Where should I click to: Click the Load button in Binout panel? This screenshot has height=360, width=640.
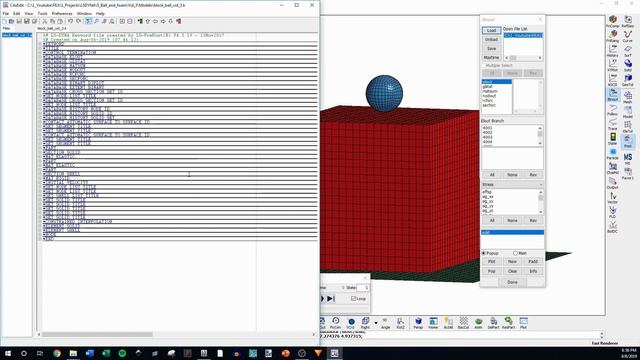pyautogui.click(x=491, y=31)
